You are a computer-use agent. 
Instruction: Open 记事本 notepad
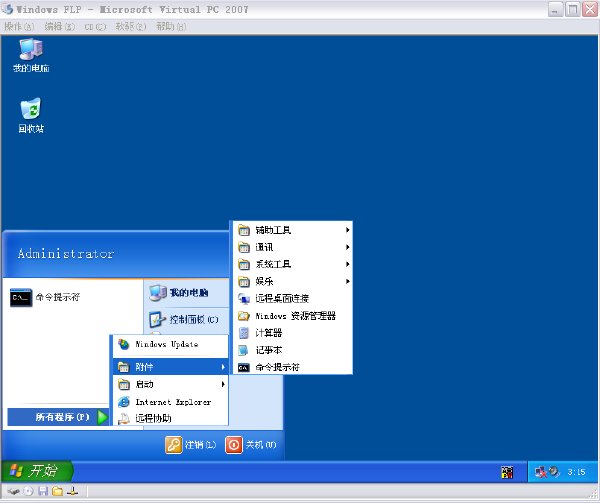click(293, 350)
